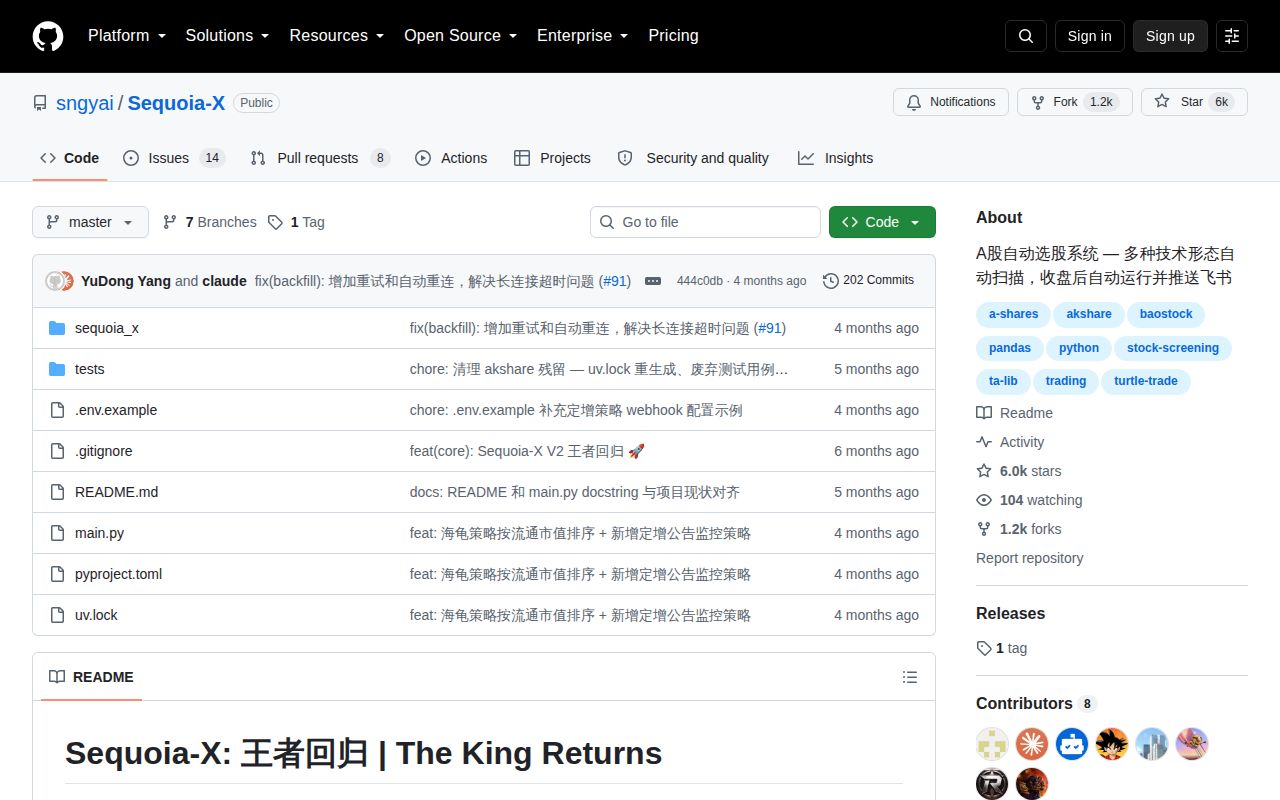Open the Readme sidebar link
Viewport: 1280px width, 800px height.
point(1015,413)
